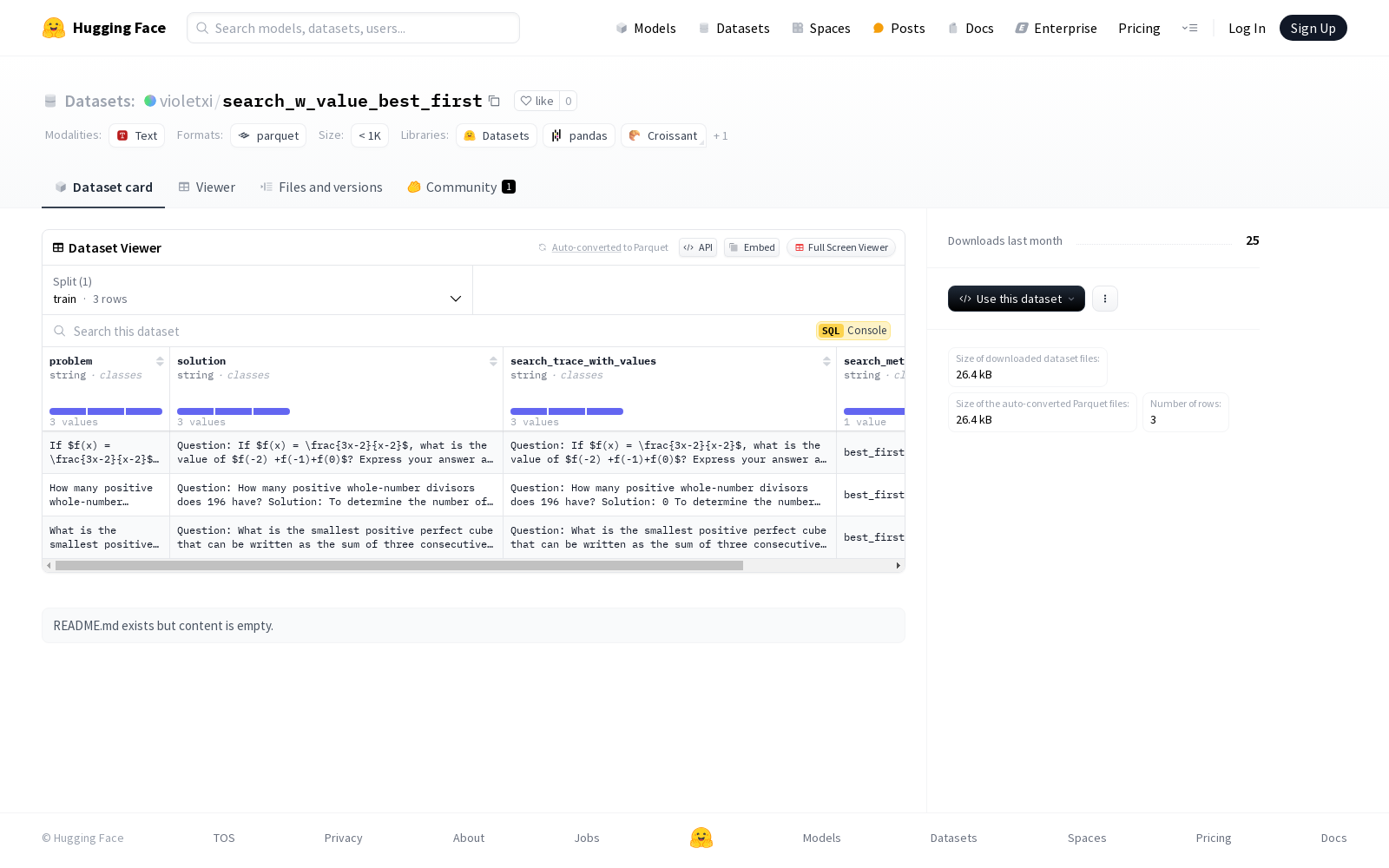The width and height of the screenshot is (1389, 868).
Task: Open the API button in Dataset Viewer
Action: click(698, 247)
